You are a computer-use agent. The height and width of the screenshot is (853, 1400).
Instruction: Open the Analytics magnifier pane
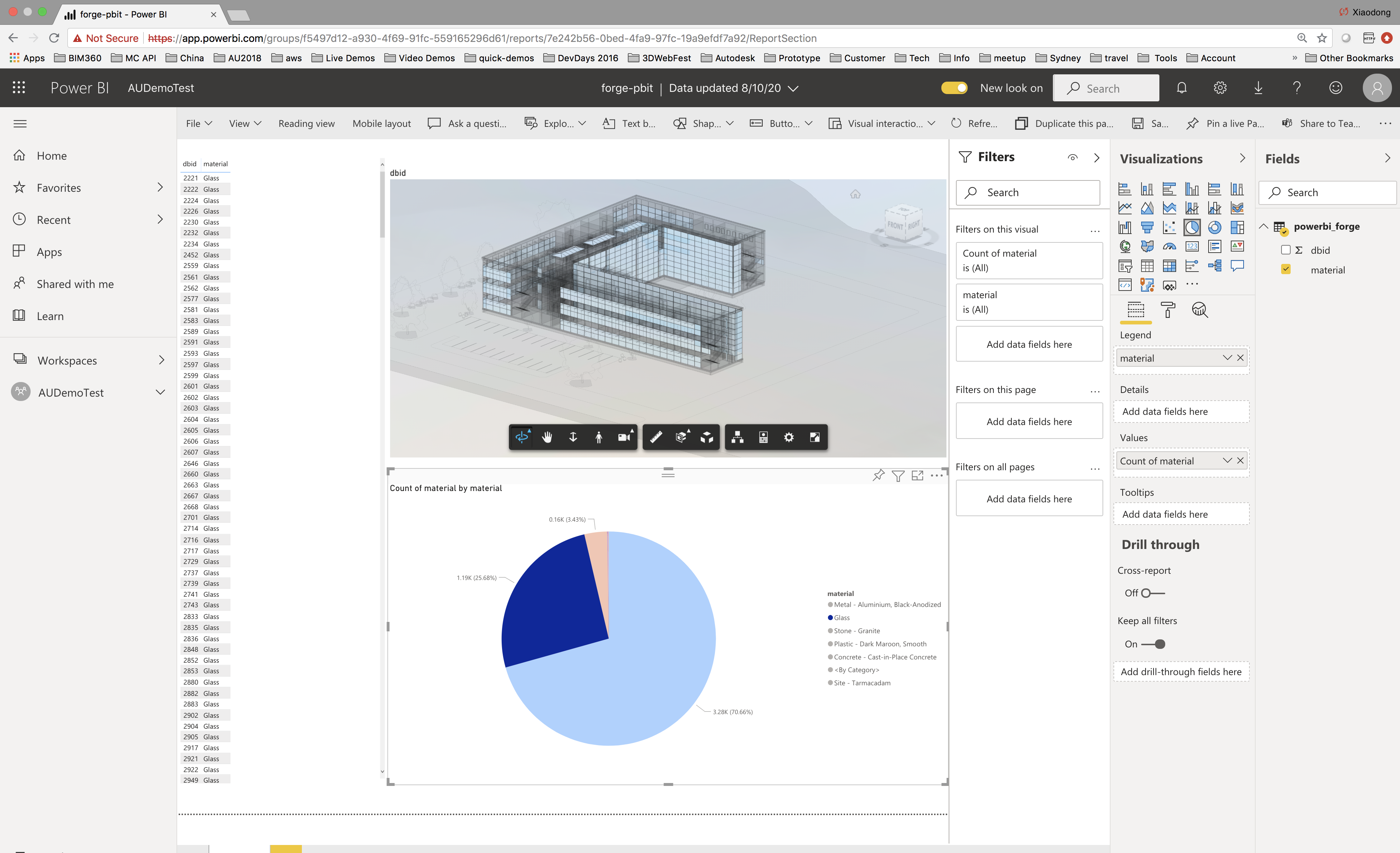tap(1199, 309)
